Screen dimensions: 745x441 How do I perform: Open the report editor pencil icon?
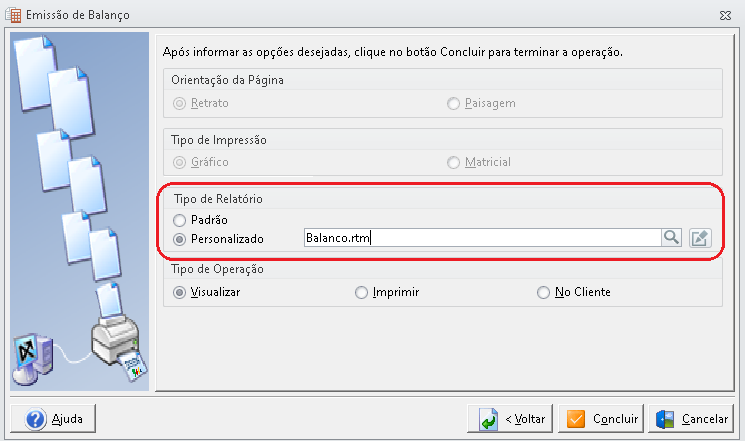pyautogui.click(x=700, y=238)
